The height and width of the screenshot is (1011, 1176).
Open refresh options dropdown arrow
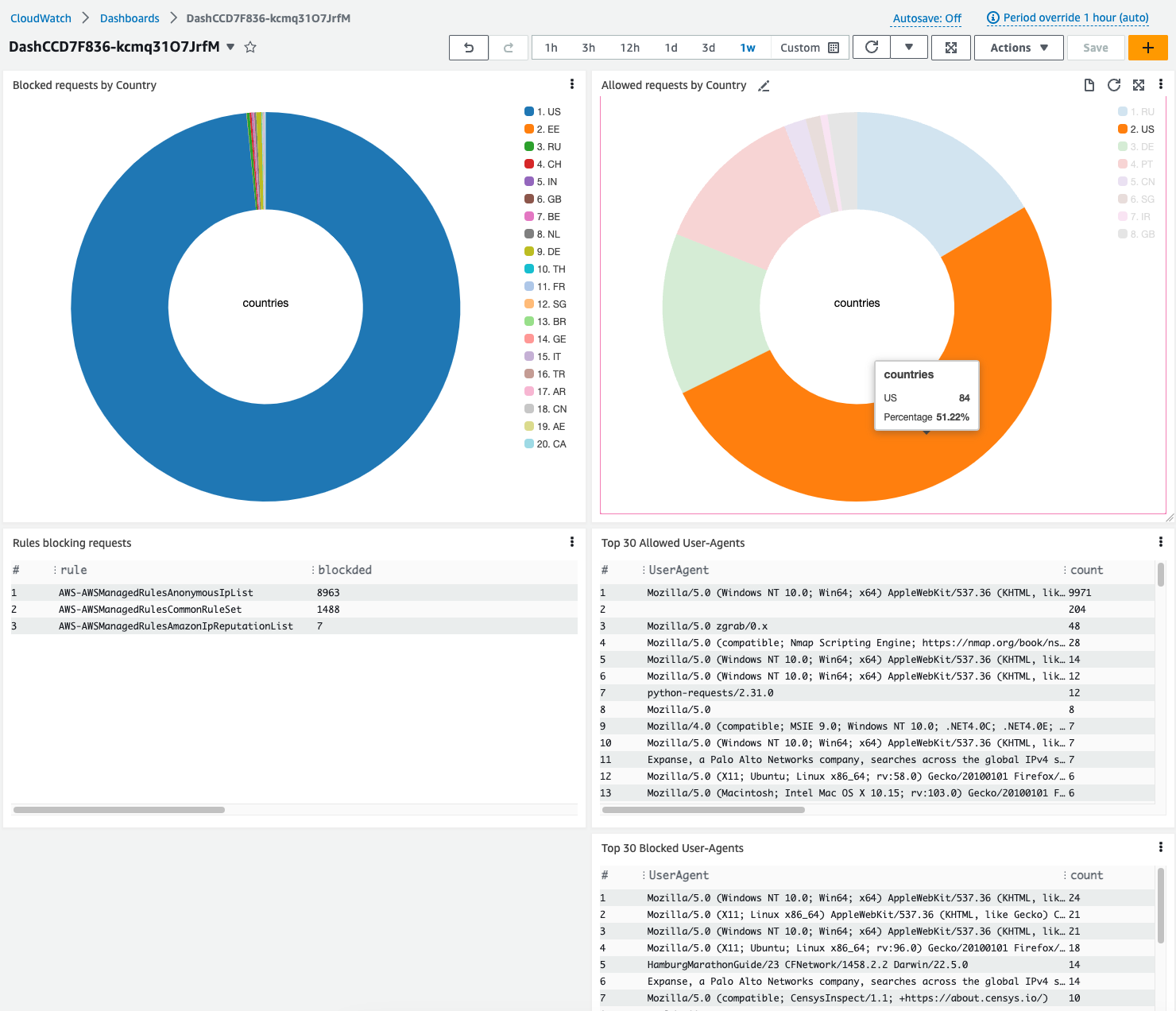[x=909, y=48]
